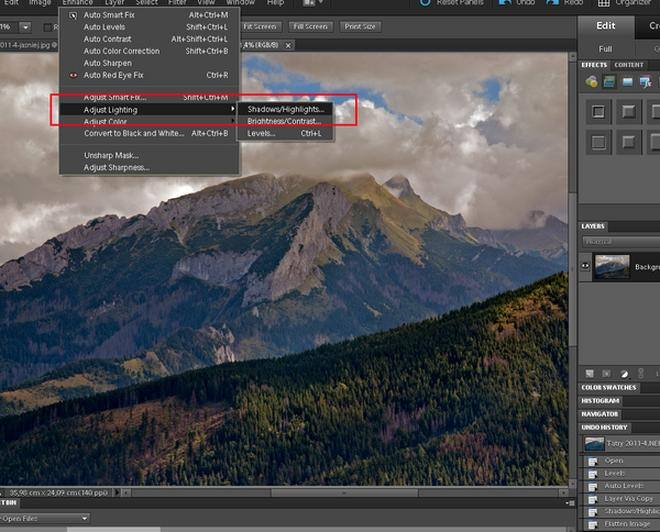
Task: Choose Auto Sharpen menu item
Action: 149,63
